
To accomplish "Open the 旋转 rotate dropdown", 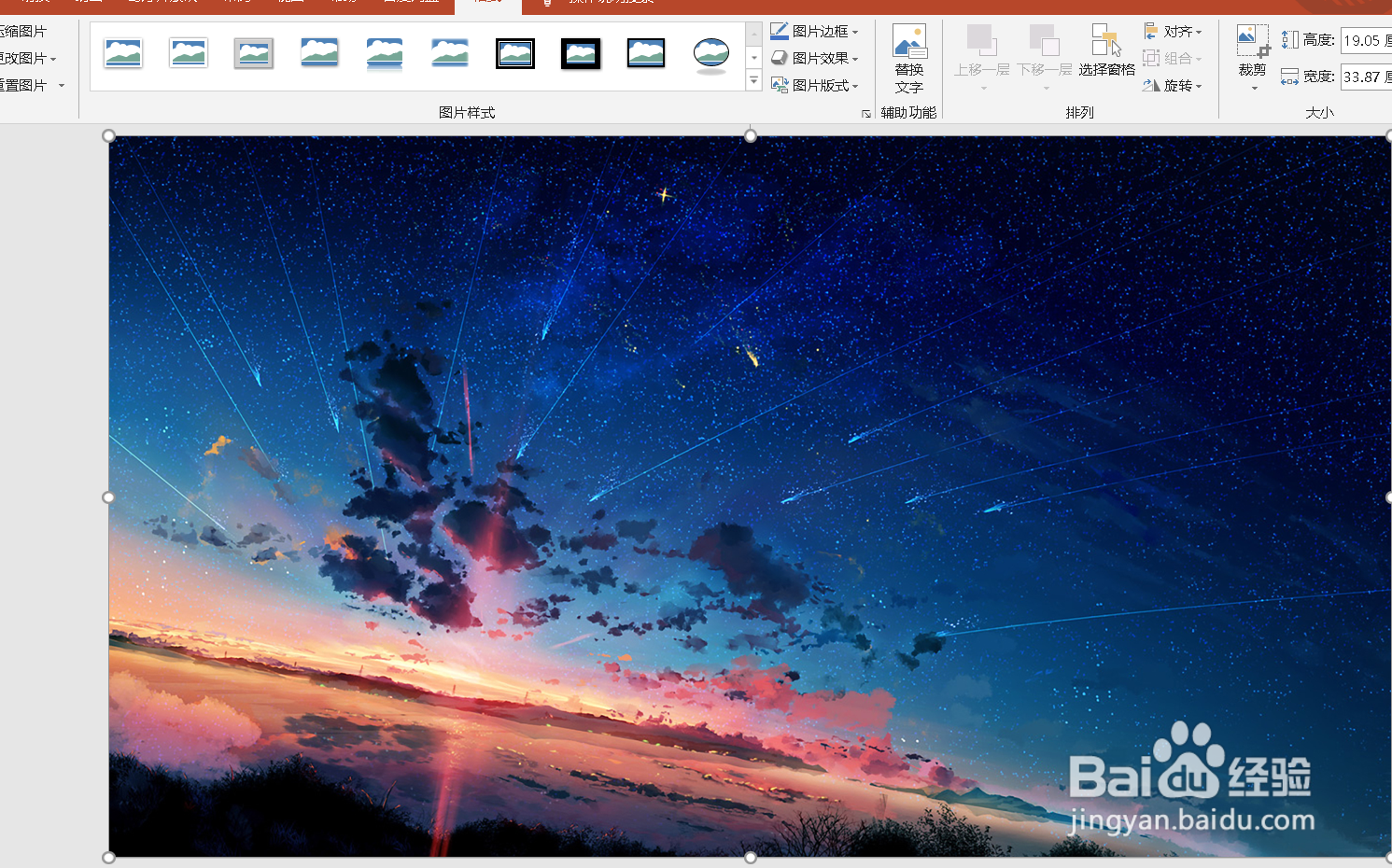I will (1173, 85).
